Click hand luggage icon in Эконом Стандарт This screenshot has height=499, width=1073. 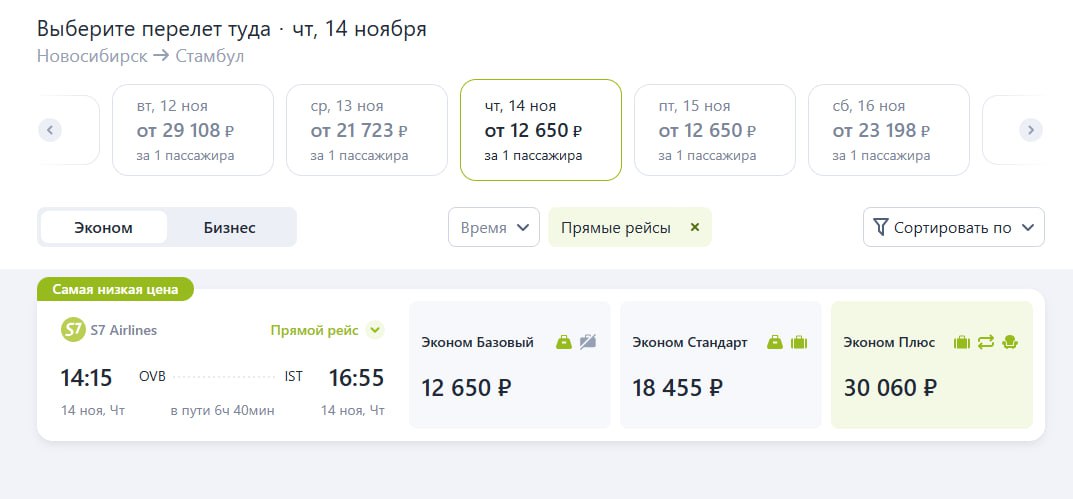[774, 342]
